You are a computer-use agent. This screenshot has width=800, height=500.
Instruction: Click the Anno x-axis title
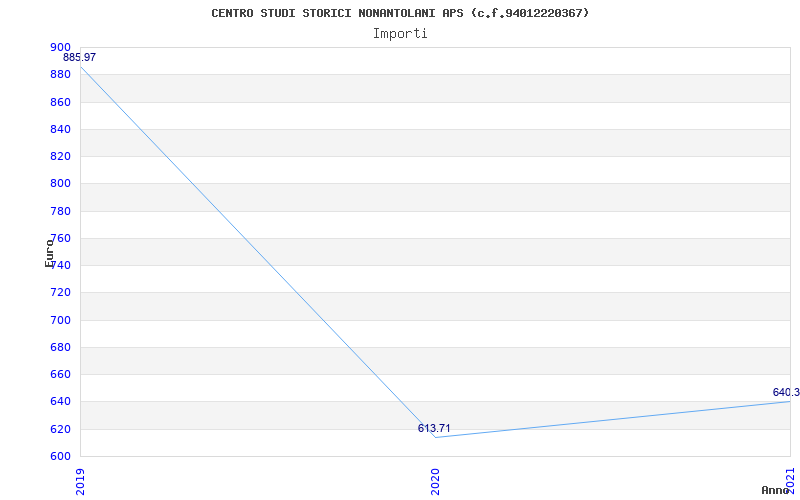pyautogui.click(x=776, y=490)
